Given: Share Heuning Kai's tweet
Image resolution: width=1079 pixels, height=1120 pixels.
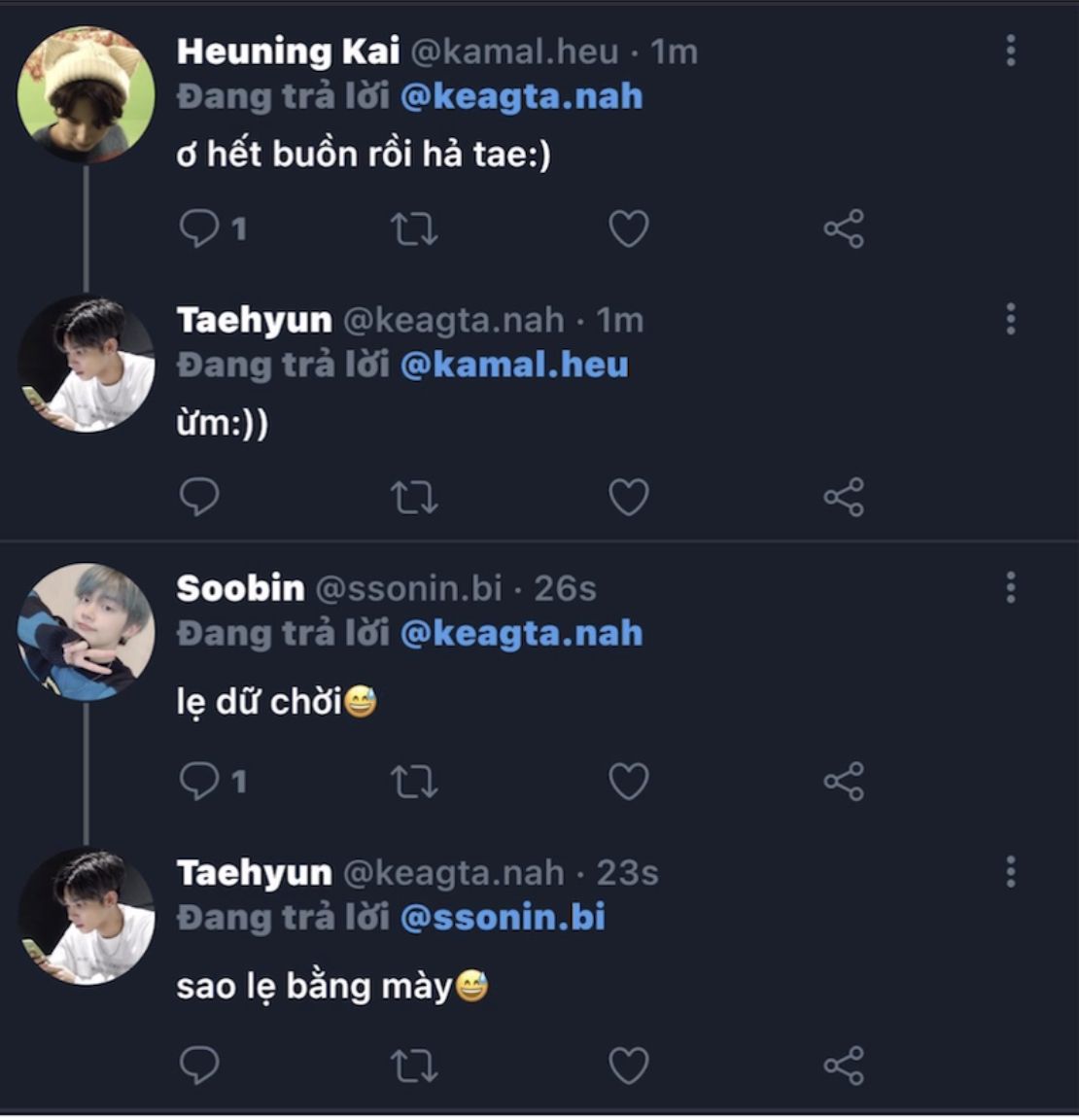Looking at the screenshot, I should click(x=843, y=229).
